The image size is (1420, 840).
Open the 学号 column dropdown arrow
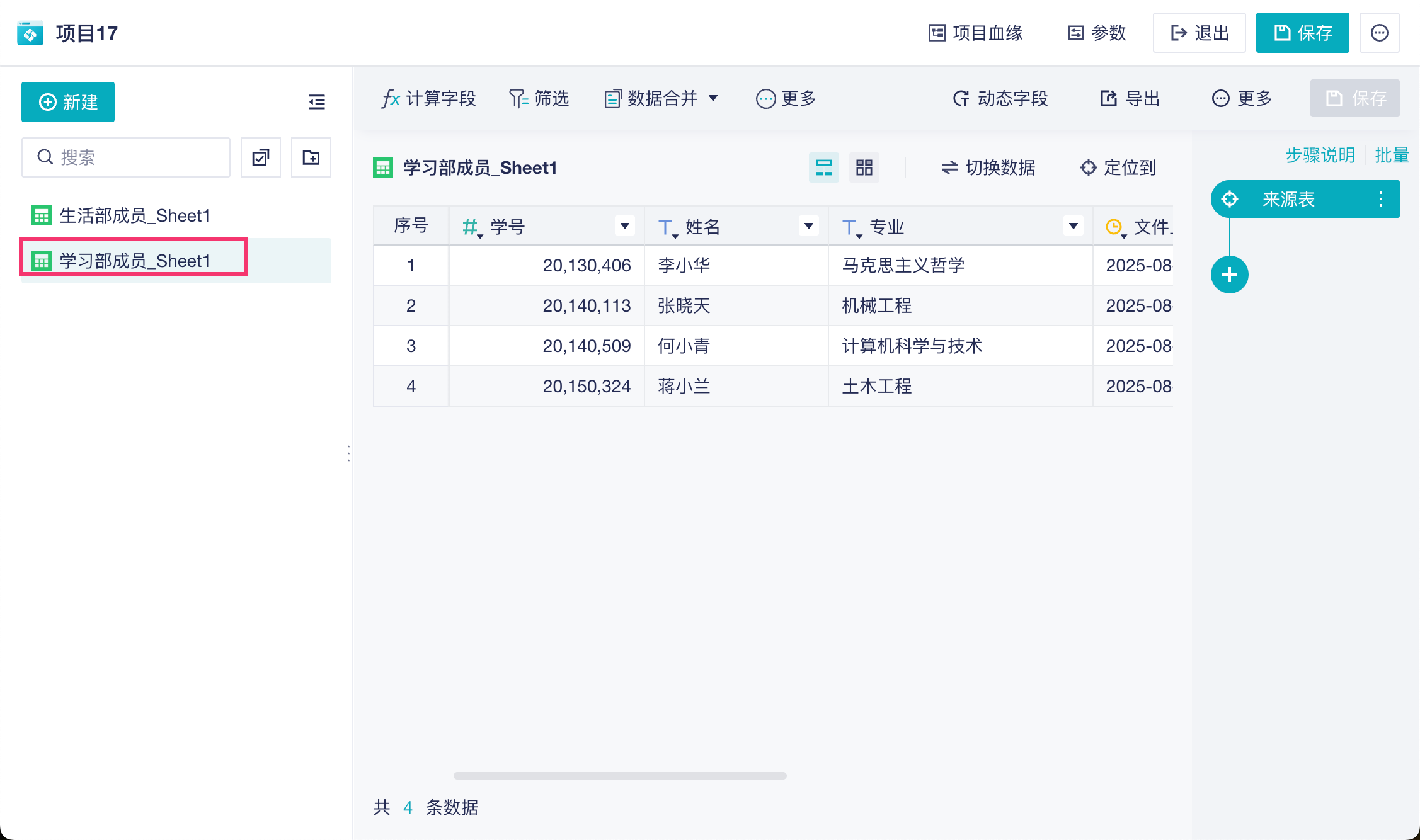point(624,225)
